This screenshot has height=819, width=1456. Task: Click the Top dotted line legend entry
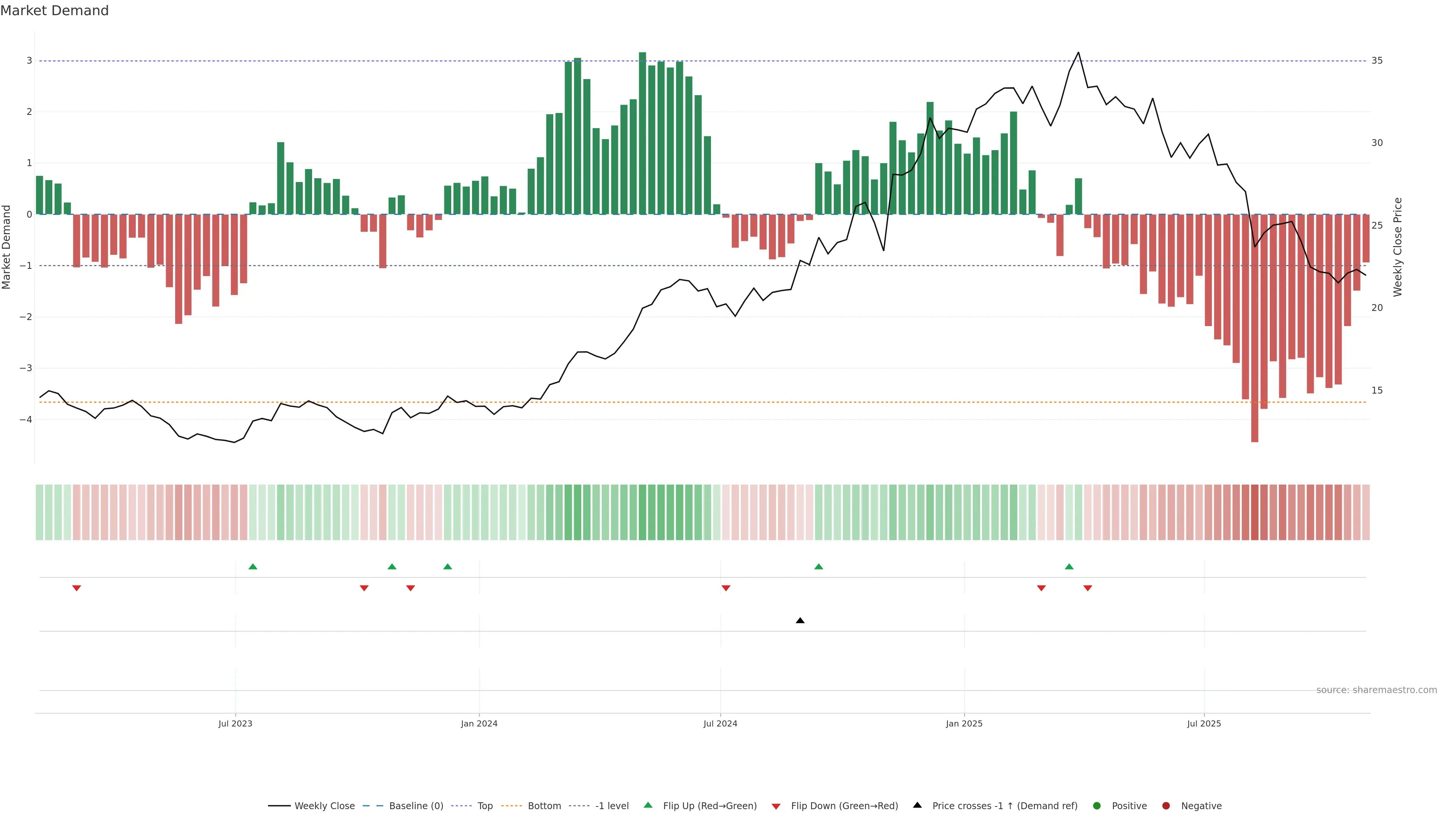click(x=485, y=805)
